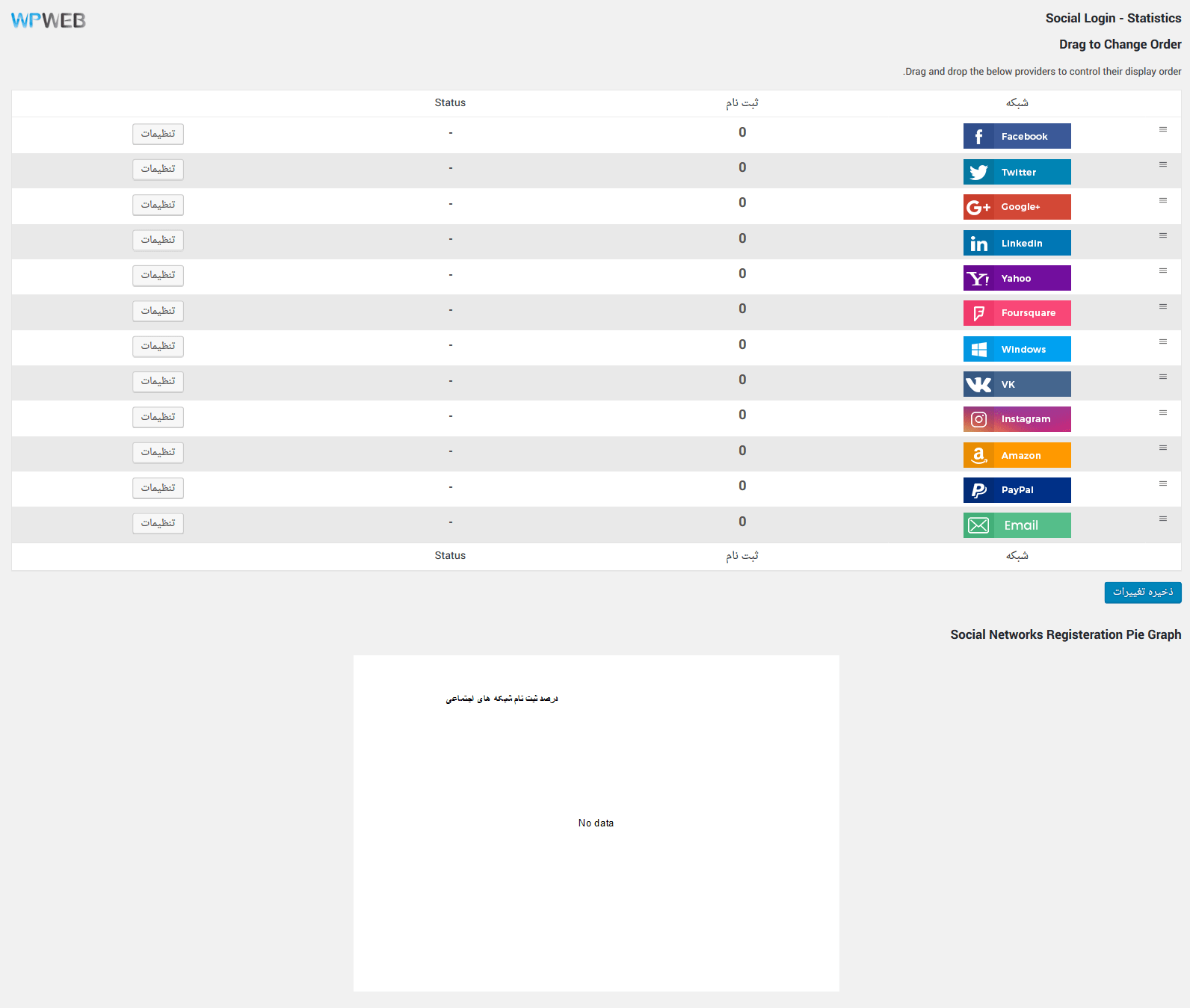Grab the drag handle of PayPal row

click(1163, 483)
